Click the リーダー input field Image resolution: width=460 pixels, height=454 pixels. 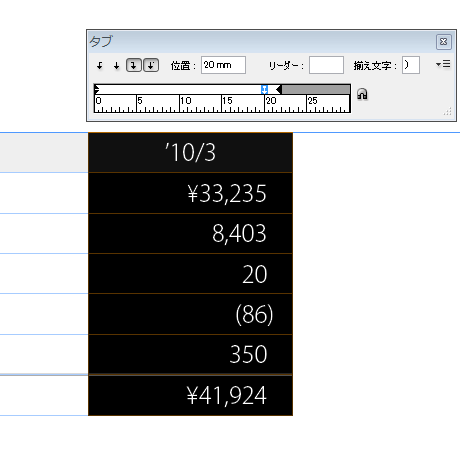(x=326, y=65)
